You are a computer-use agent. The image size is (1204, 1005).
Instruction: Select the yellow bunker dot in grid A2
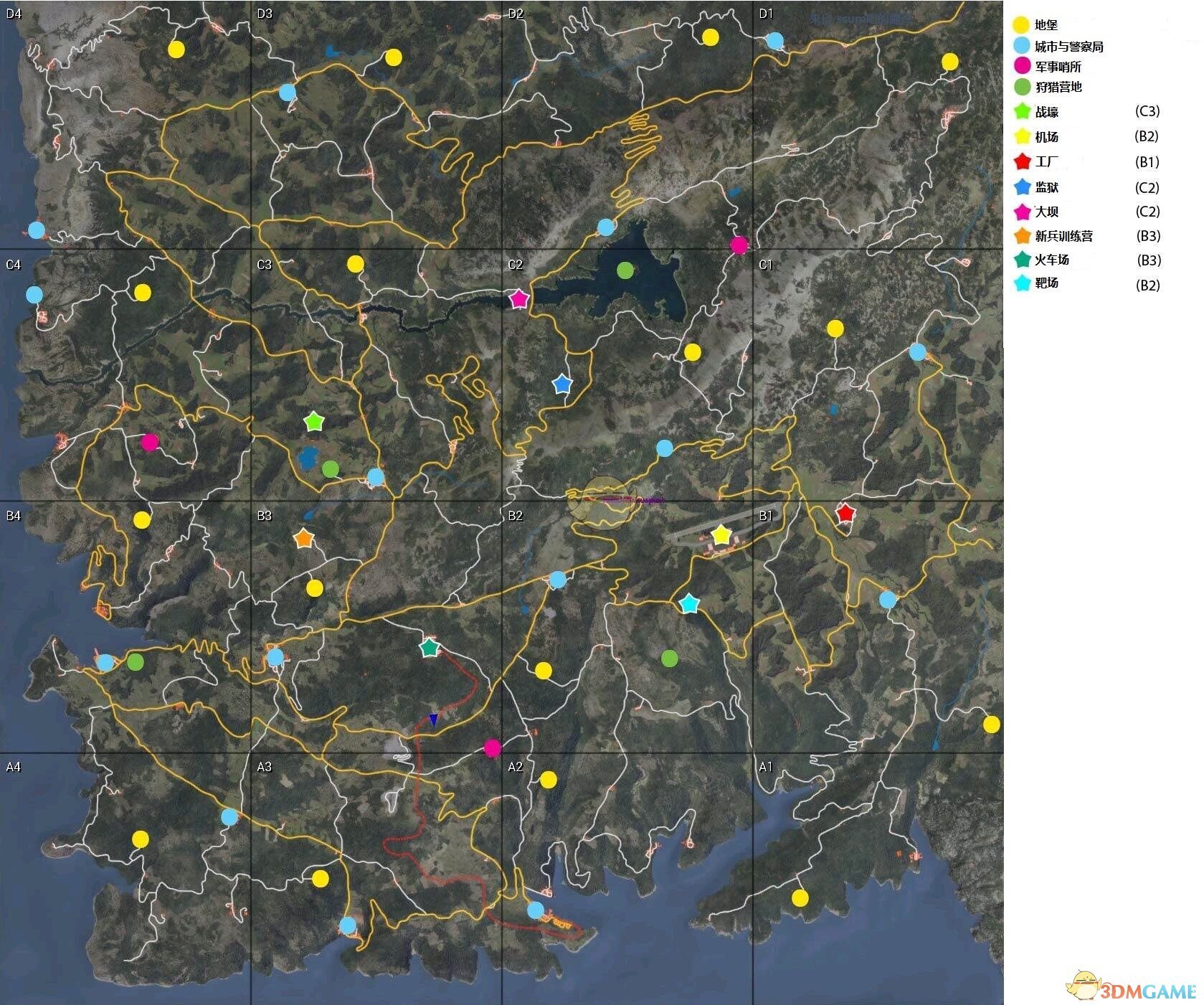coord(549,780)
